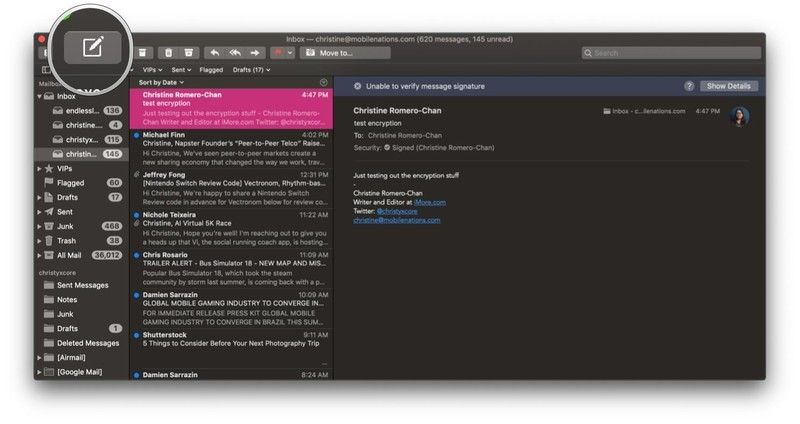800x424 pixels.
Task: Click the Sent paper plane icon
Action: point(49,212)
